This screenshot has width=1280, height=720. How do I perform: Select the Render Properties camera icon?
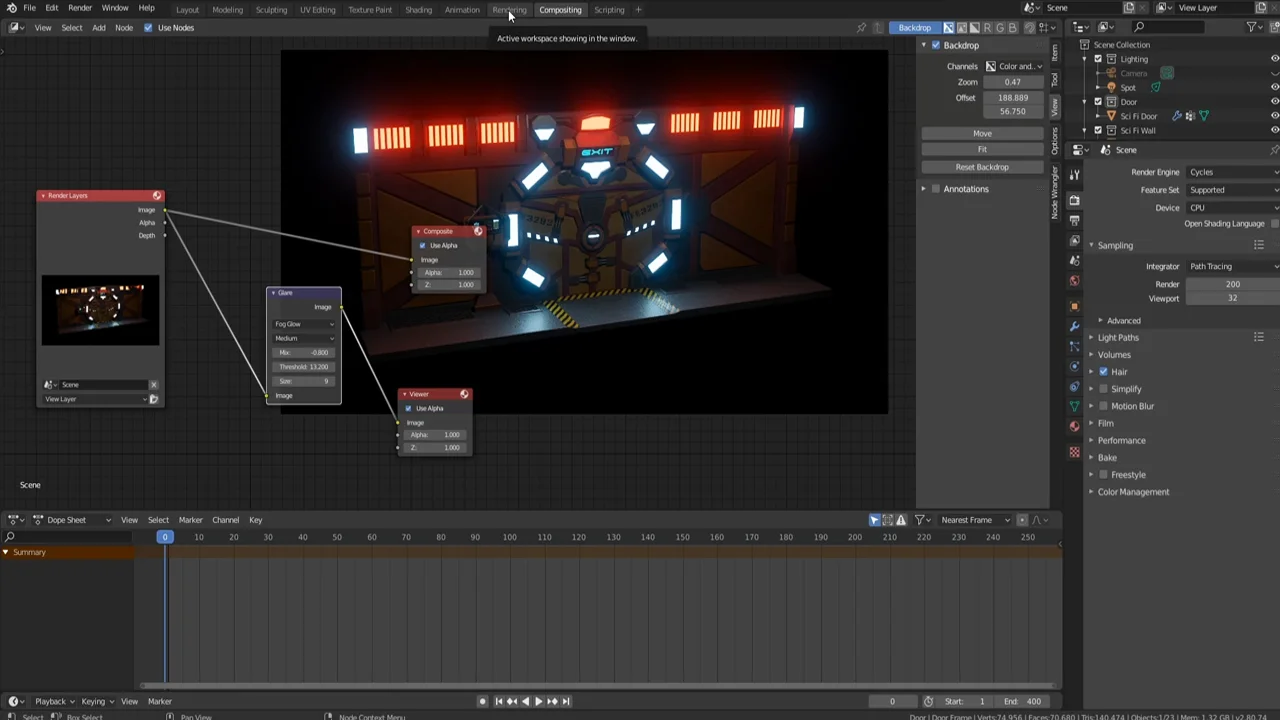[x=1074, y=199]
